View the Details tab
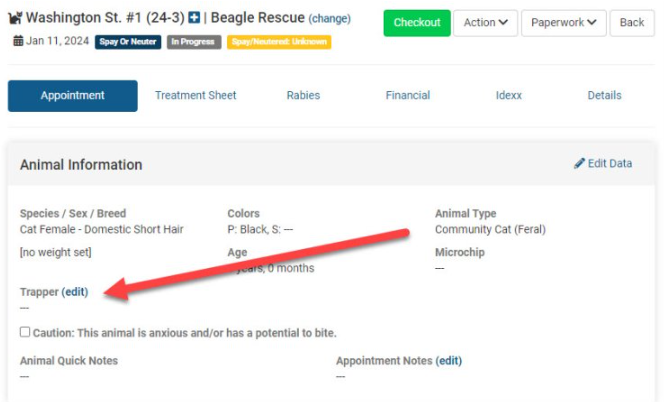The height and width of the screenshot is (402, 664). tap(604, 96)
